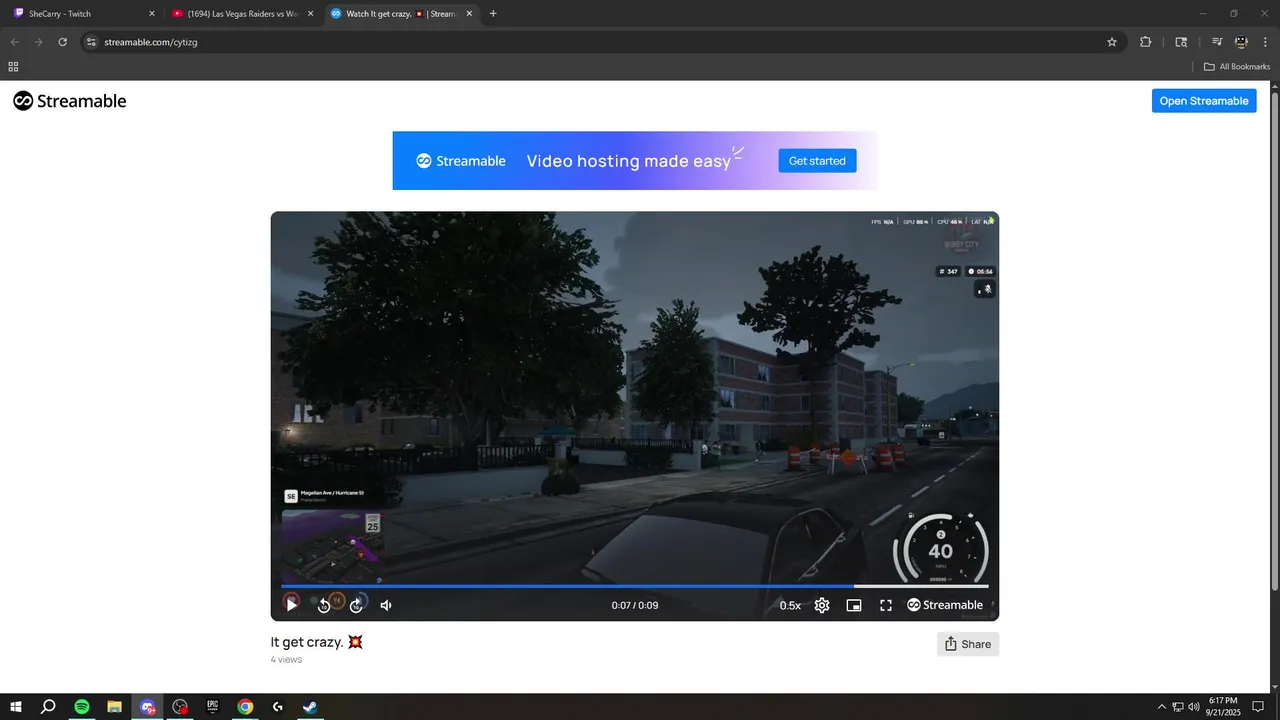Open the Chrome profile avatar
1280x720 pixels.
tap(1241, 42)
